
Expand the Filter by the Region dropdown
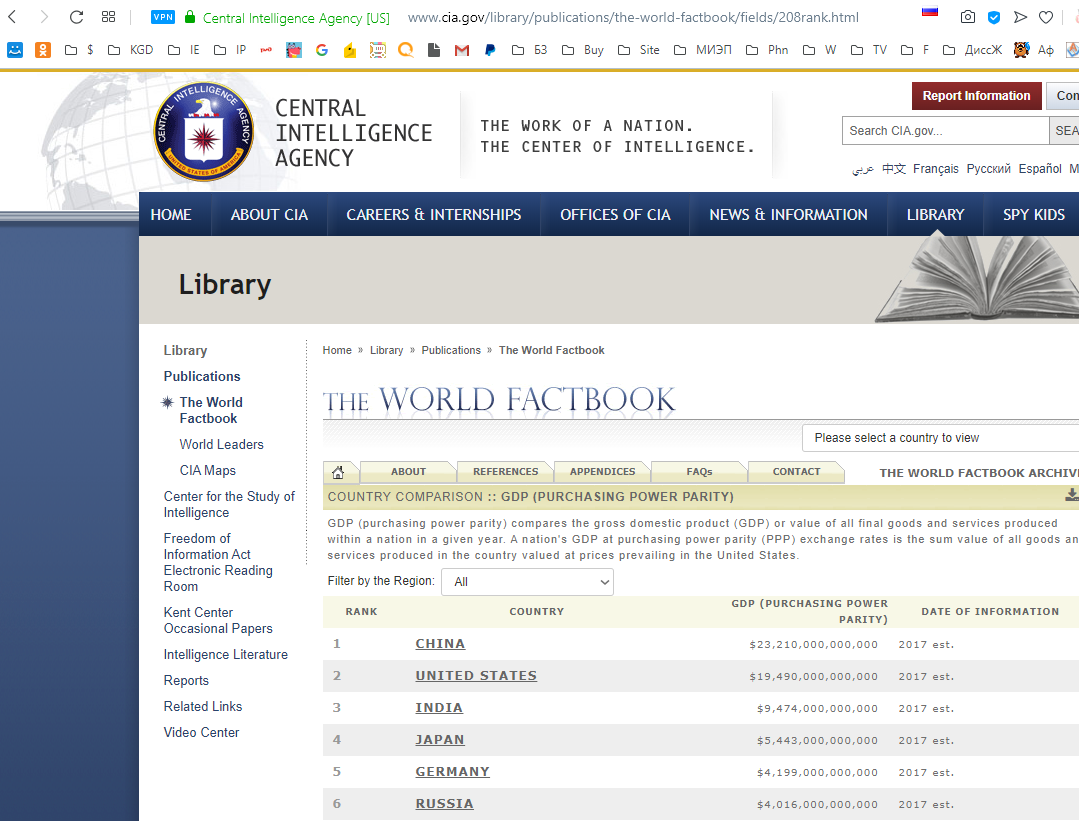(527, 582)
